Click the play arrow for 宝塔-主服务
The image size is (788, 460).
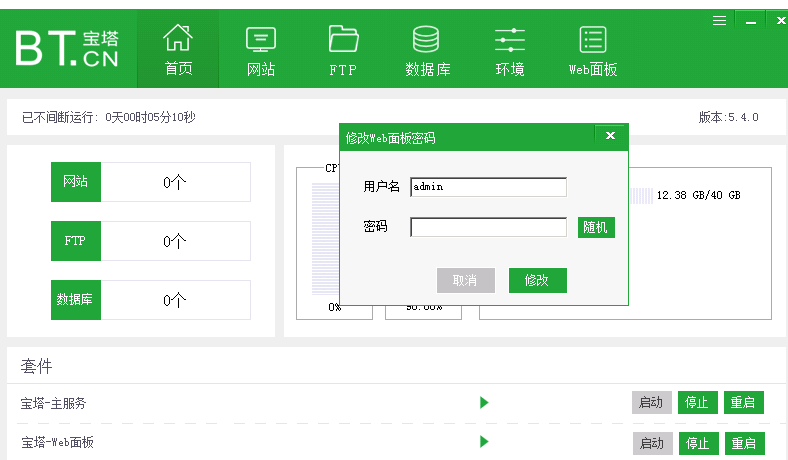[484, 403]
